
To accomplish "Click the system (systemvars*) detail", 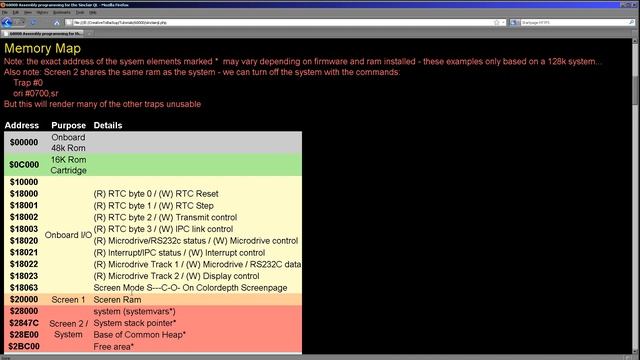I will pyautogui.click(x=134, y=311).
